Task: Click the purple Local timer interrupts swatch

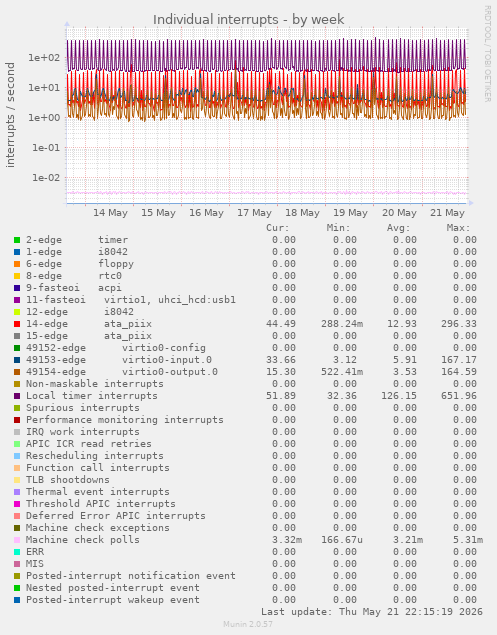Action: 17,396
